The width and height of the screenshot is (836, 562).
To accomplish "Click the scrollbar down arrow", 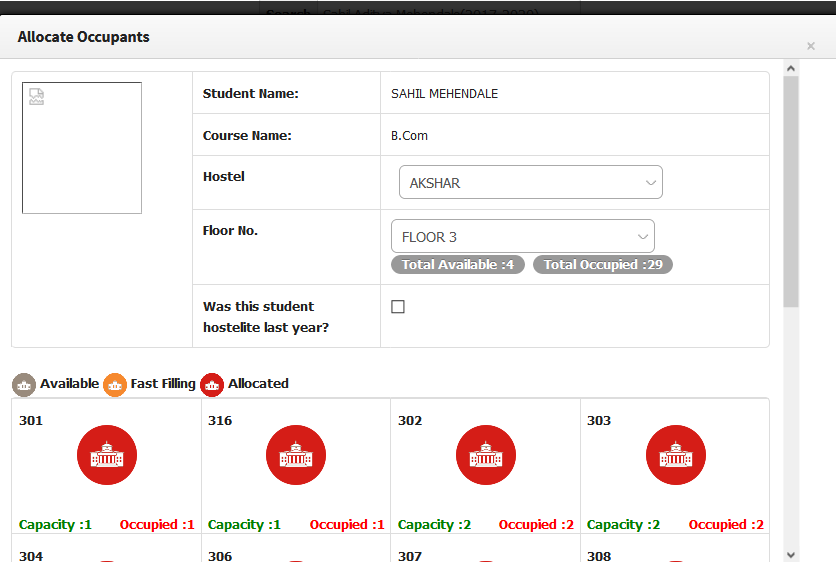I will tap(791, 555).
